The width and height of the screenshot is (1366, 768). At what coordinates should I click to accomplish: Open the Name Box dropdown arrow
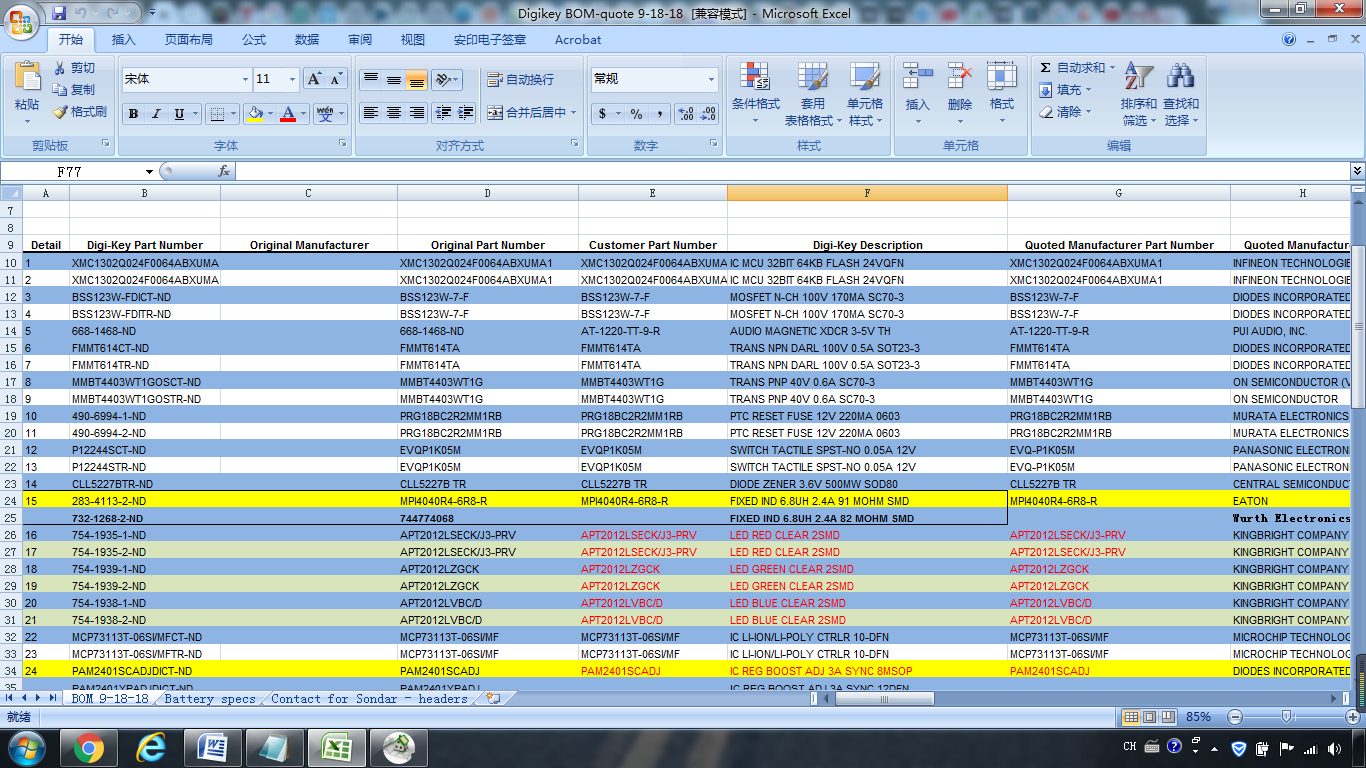[149, 172]
